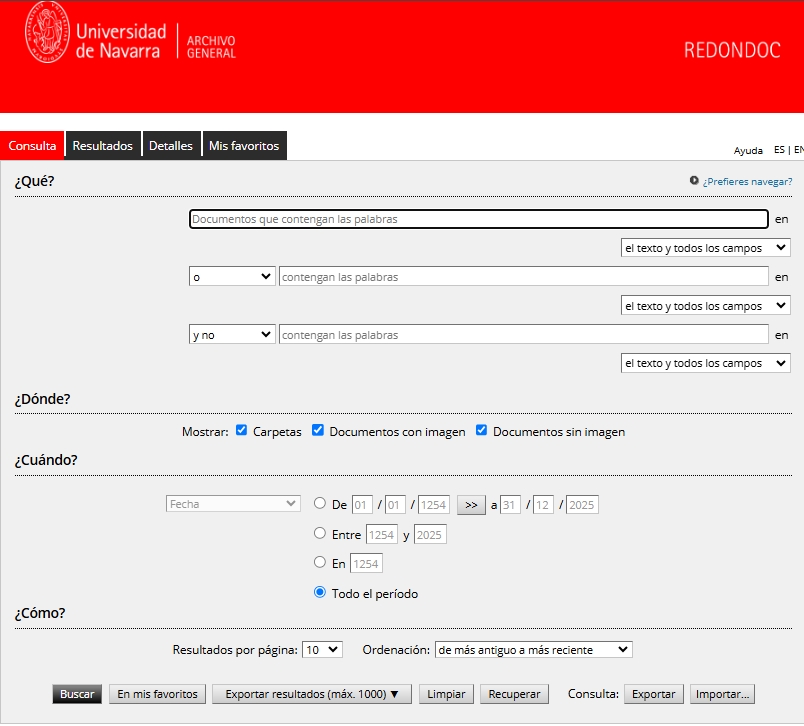Open the 'y no' operator dropdown
This screenshot has height=726, width=804.
point(232,335)
